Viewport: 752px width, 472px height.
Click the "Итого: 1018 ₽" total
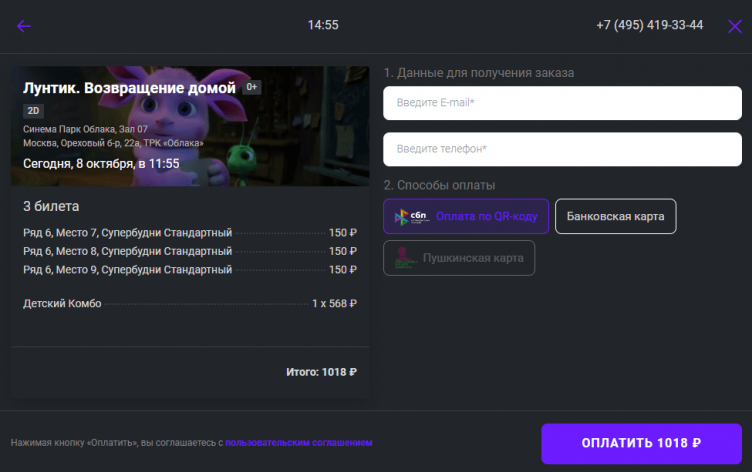pos(321,372)
